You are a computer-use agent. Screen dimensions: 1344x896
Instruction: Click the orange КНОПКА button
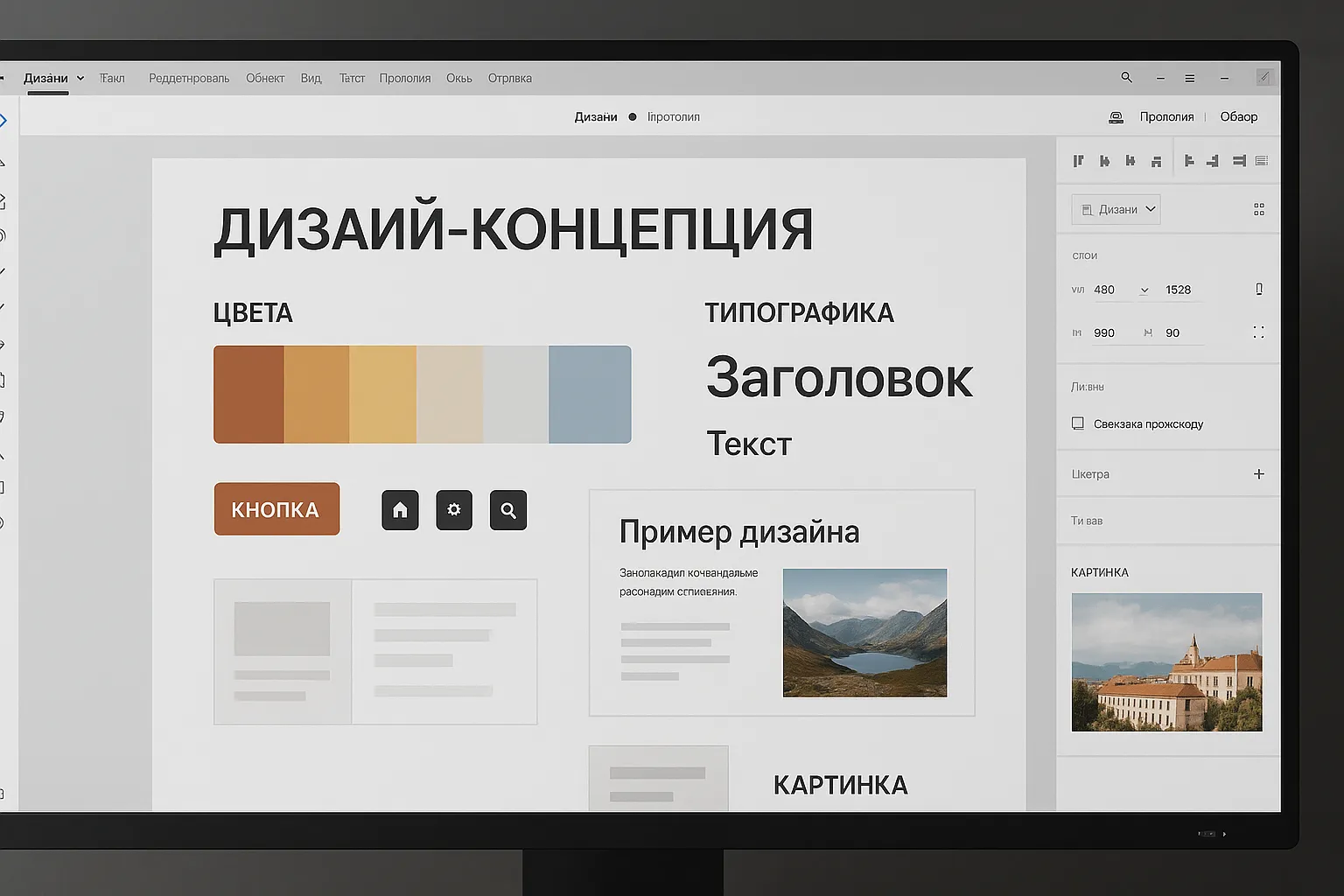tap(276, 509)
